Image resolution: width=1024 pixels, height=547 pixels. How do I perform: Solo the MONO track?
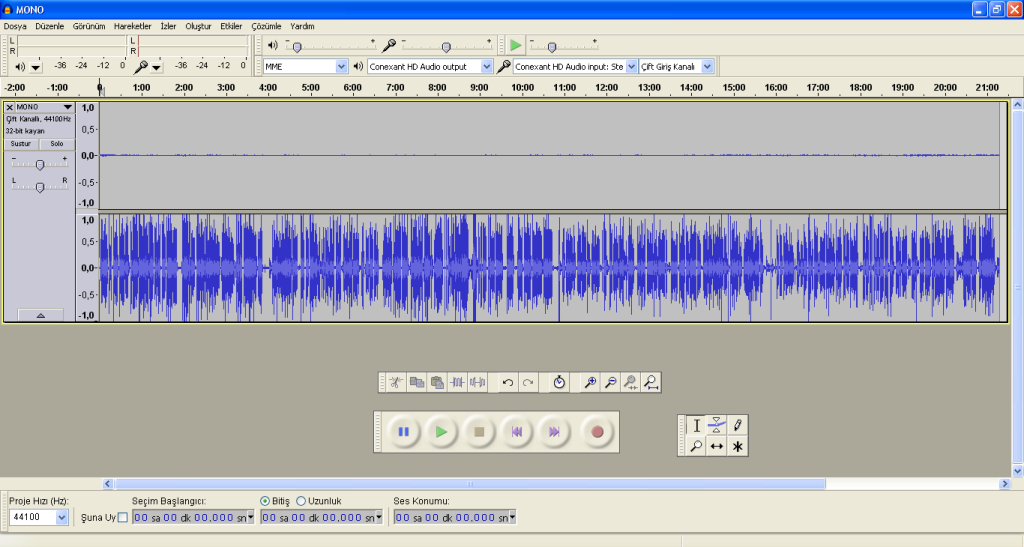pos(57,144)
